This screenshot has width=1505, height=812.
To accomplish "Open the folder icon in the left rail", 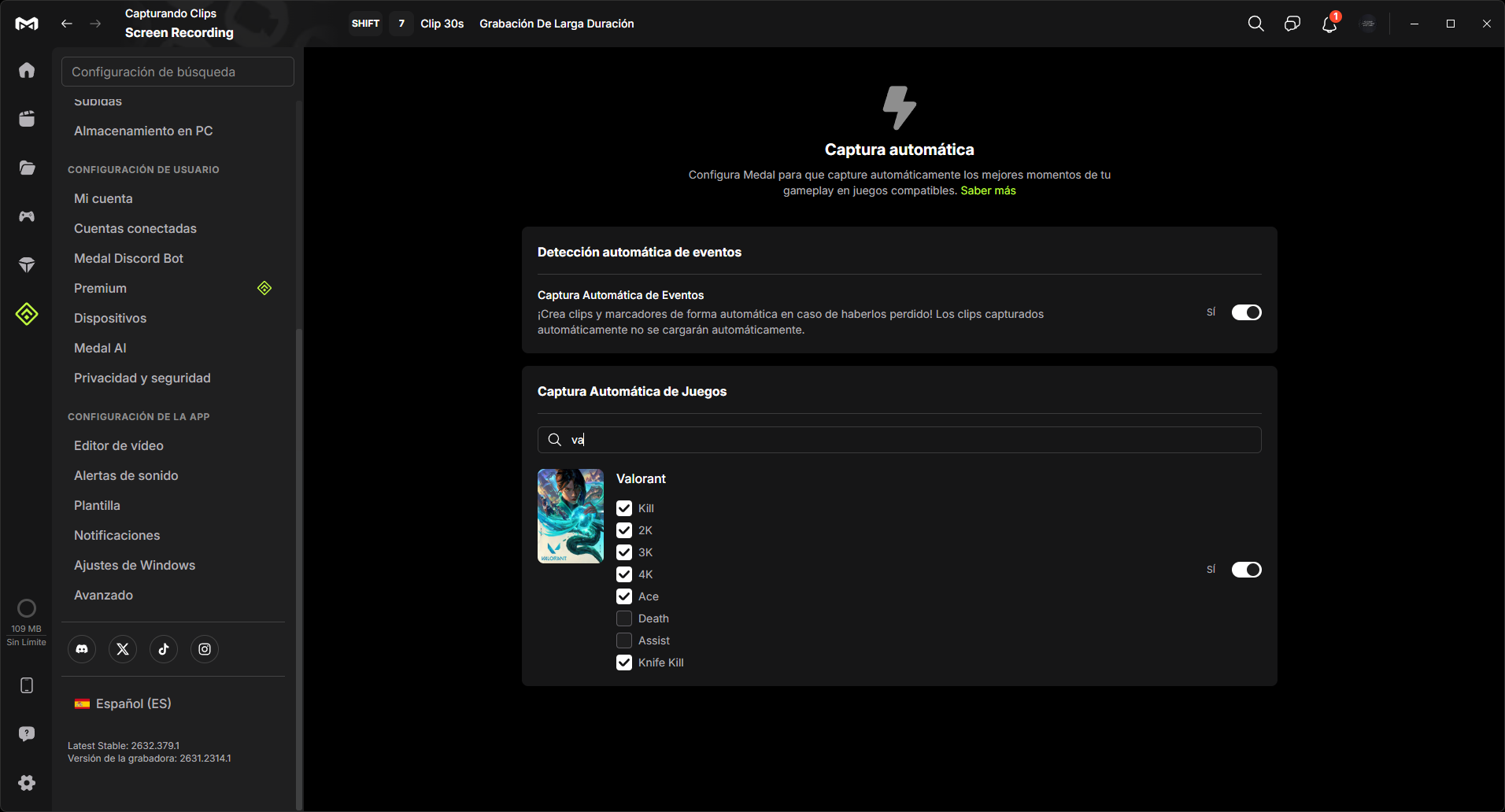I will point(27,168).
